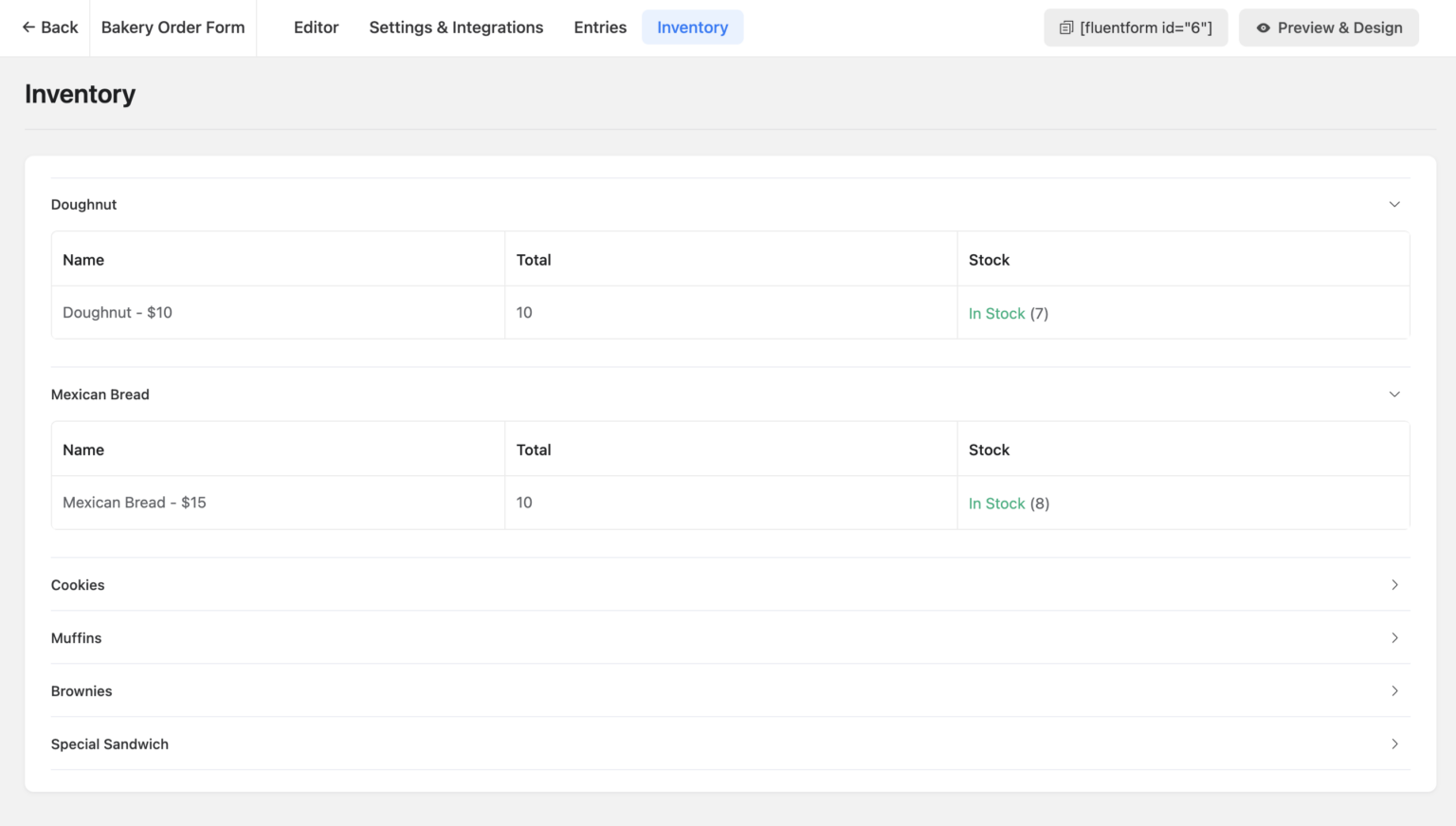This screenshot has height=826, width=1456.
Task: Expand the Special Sandwich section chevron
Action: pos(1394,744)
